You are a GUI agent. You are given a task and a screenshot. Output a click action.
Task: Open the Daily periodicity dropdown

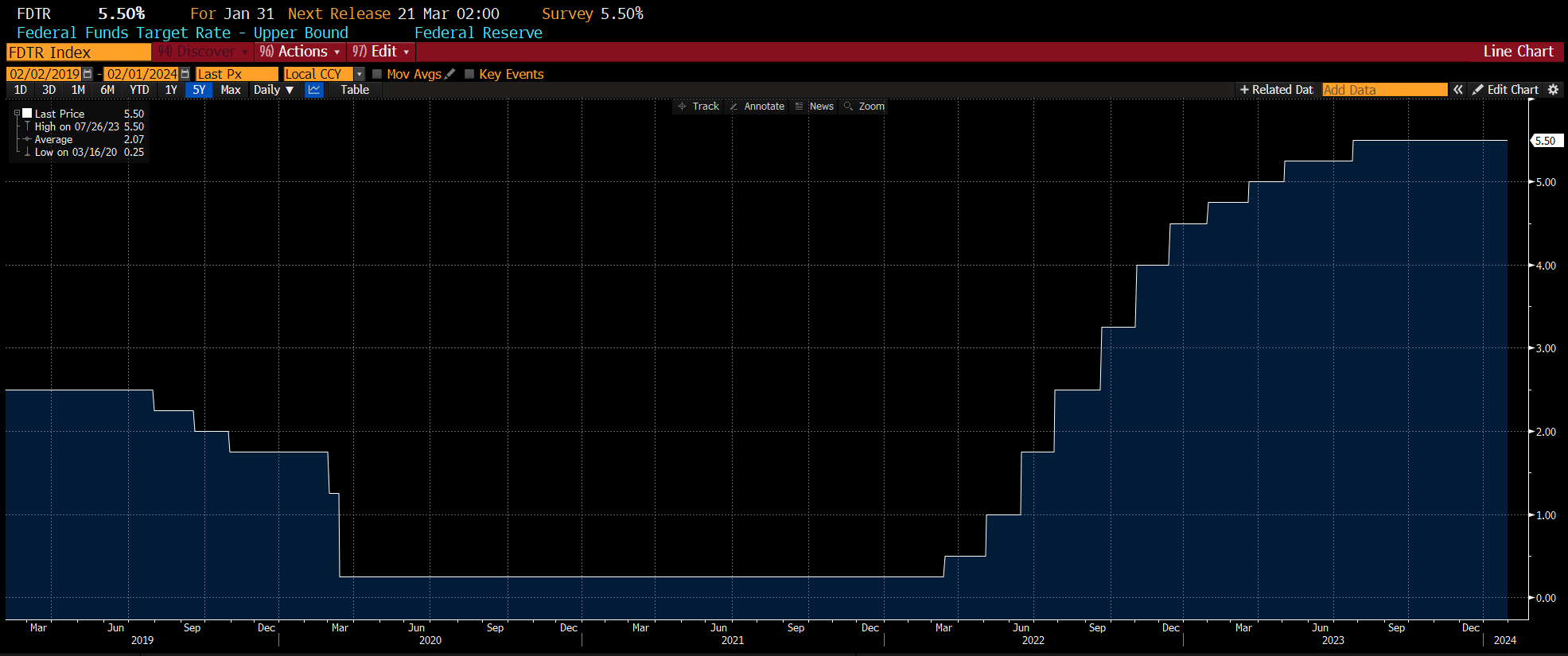click(274, 90)
